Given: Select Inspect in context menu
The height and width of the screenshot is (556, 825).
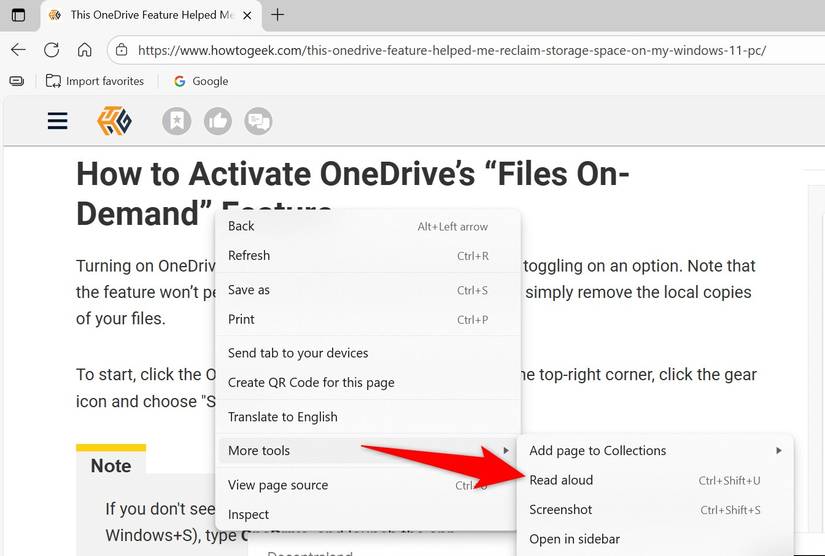Looking at the screenshot, I should pyautogui.click(x=368, y=514).
